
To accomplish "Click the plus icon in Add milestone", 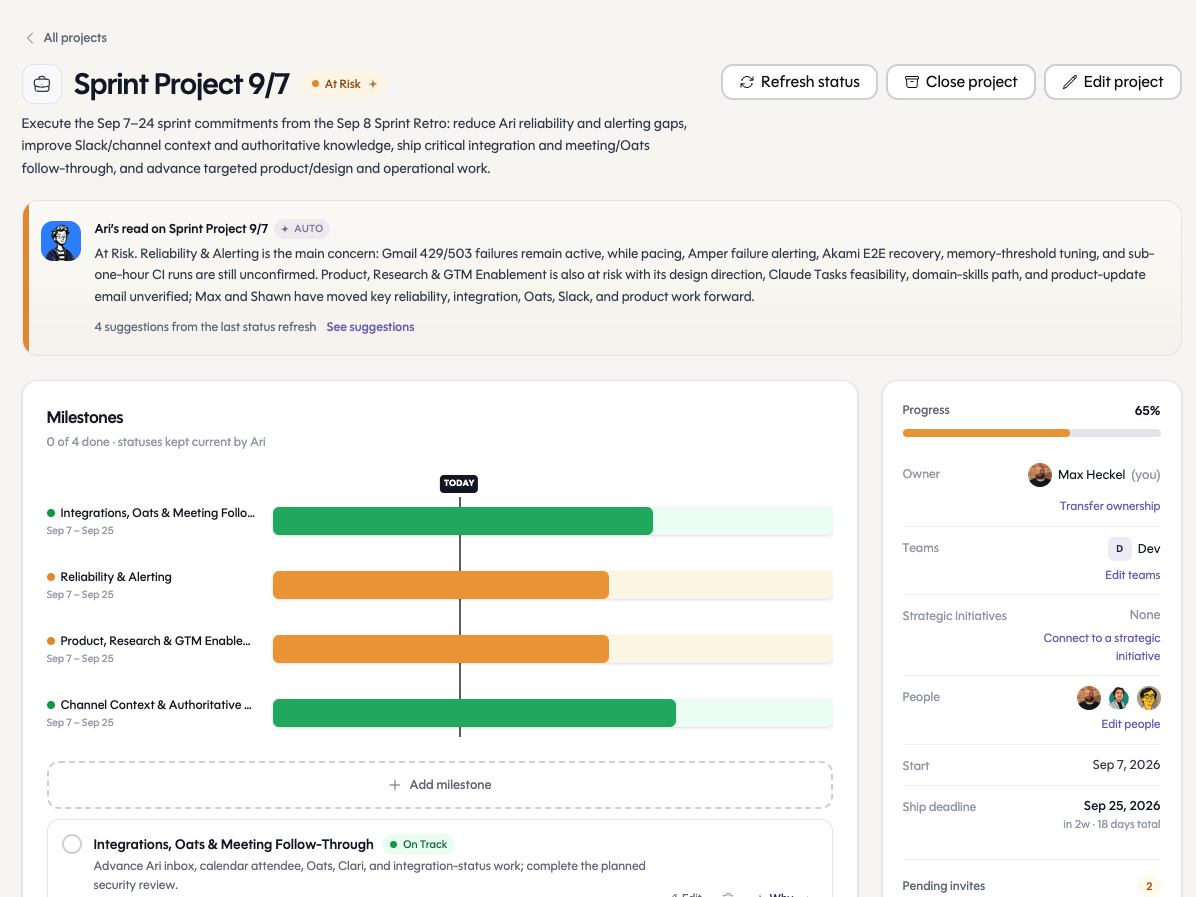I will point(394,785).
